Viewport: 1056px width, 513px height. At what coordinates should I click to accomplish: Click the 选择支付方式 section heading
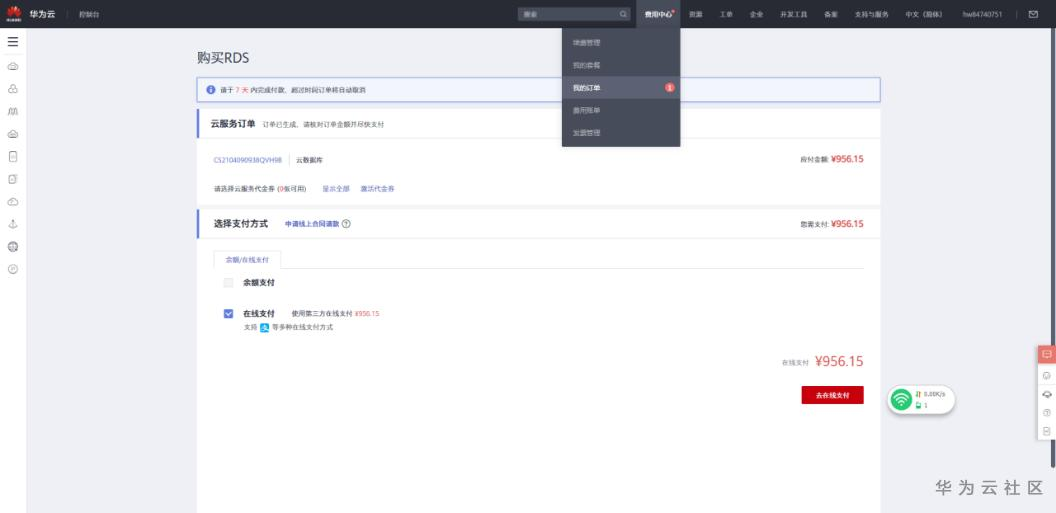pos(240,224)
